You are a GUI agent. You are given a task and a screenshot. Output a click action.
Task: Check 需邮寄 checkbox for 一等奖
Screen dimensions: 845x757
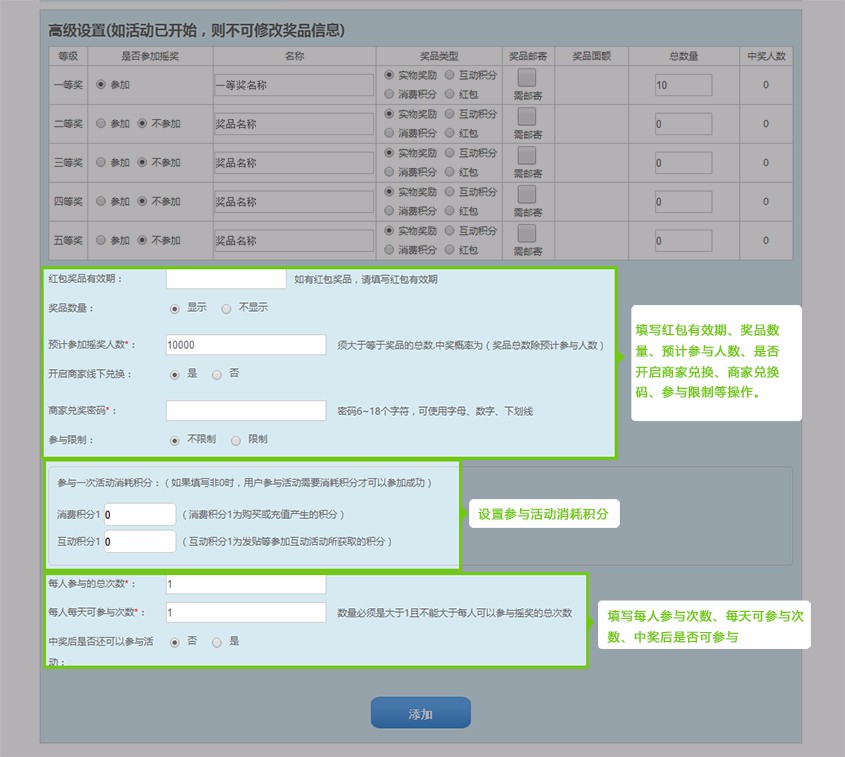526,78
